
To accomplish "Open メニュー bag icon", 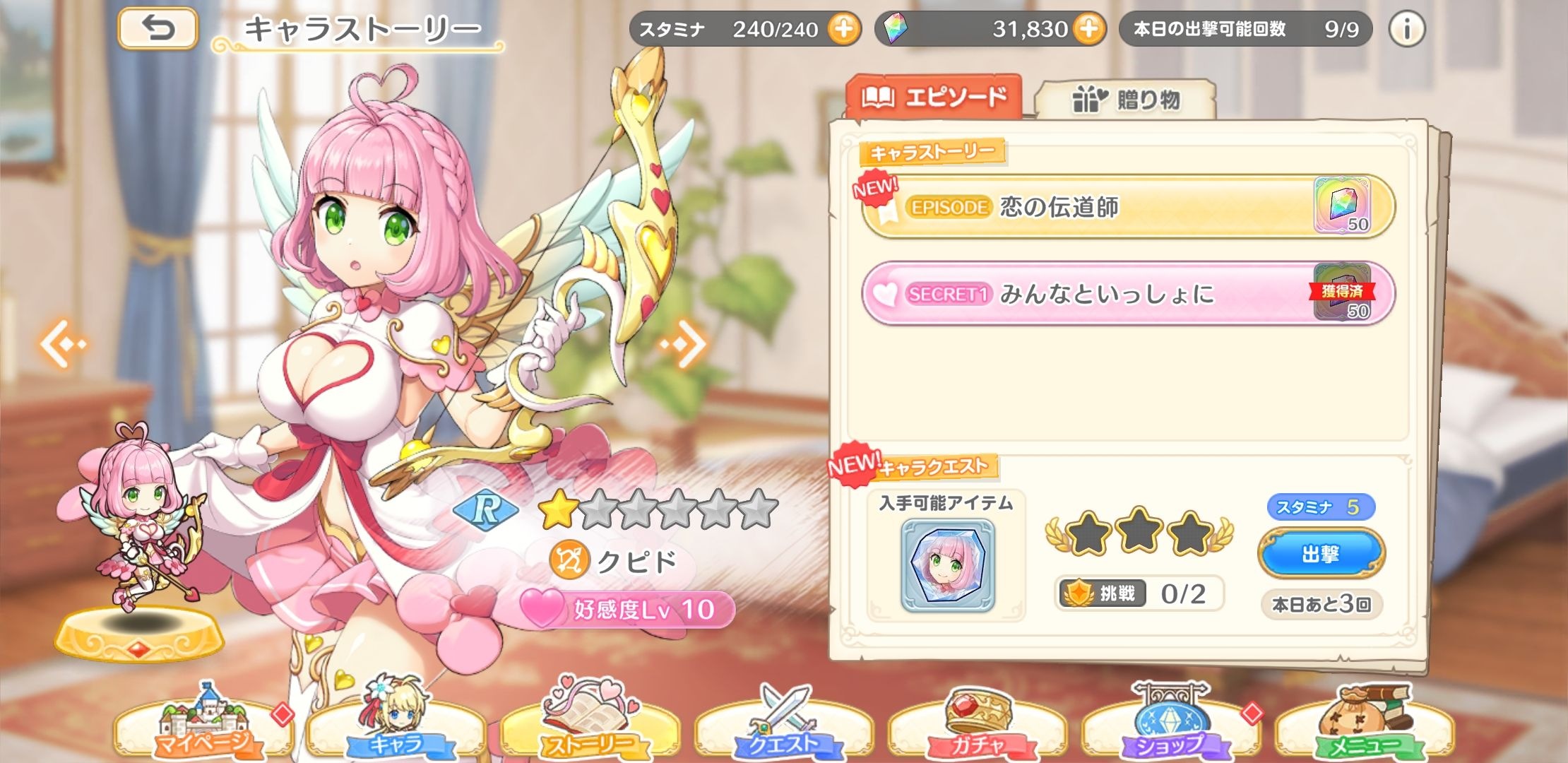I will click(1365, 721).
